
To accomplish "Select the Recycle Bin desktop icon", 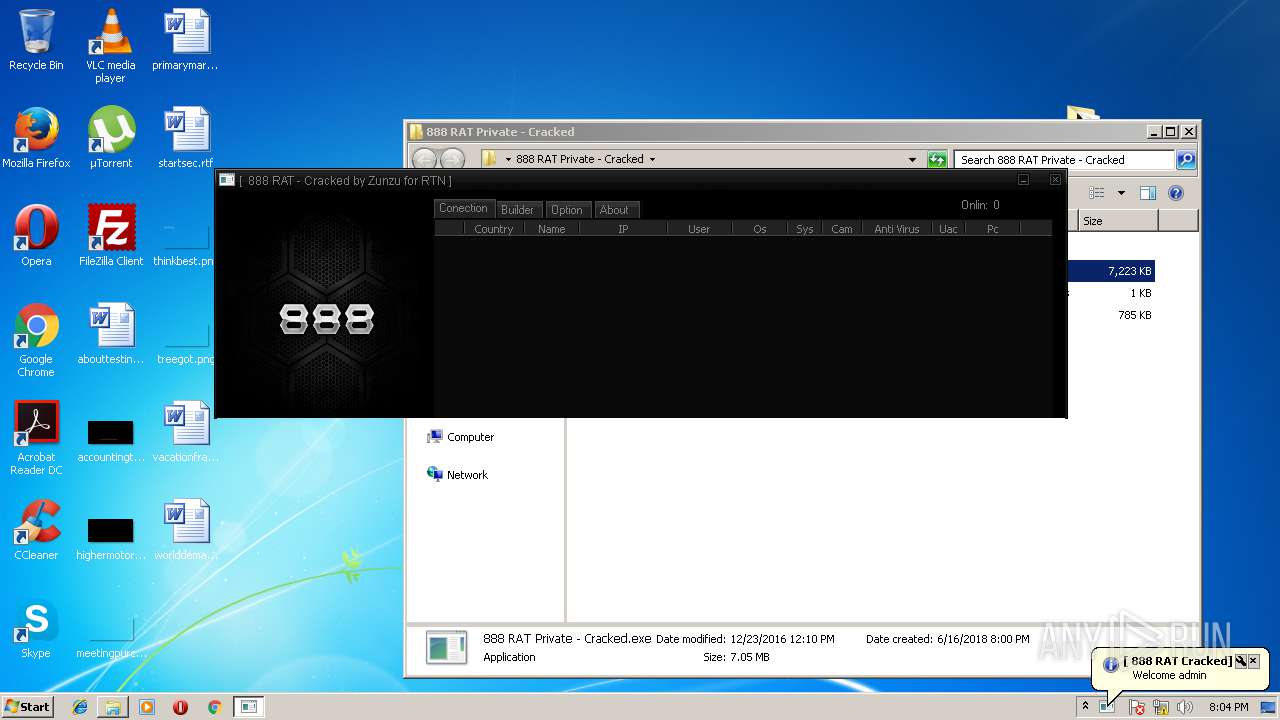I will click(x=36, y=40).
